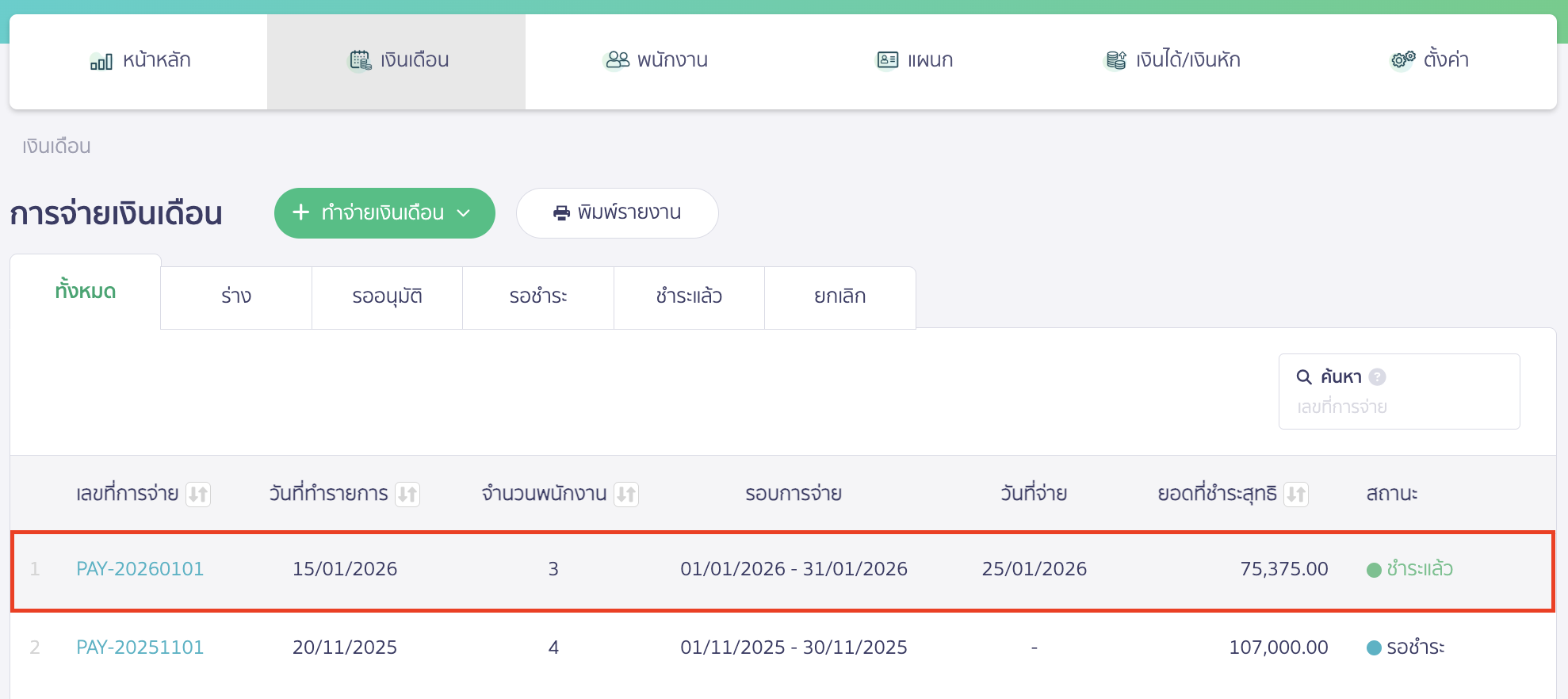The image size is (1568, 699).
Task: Click the เงินได้/เงินหัก coins icon
Action: (x=1116, y=60)
